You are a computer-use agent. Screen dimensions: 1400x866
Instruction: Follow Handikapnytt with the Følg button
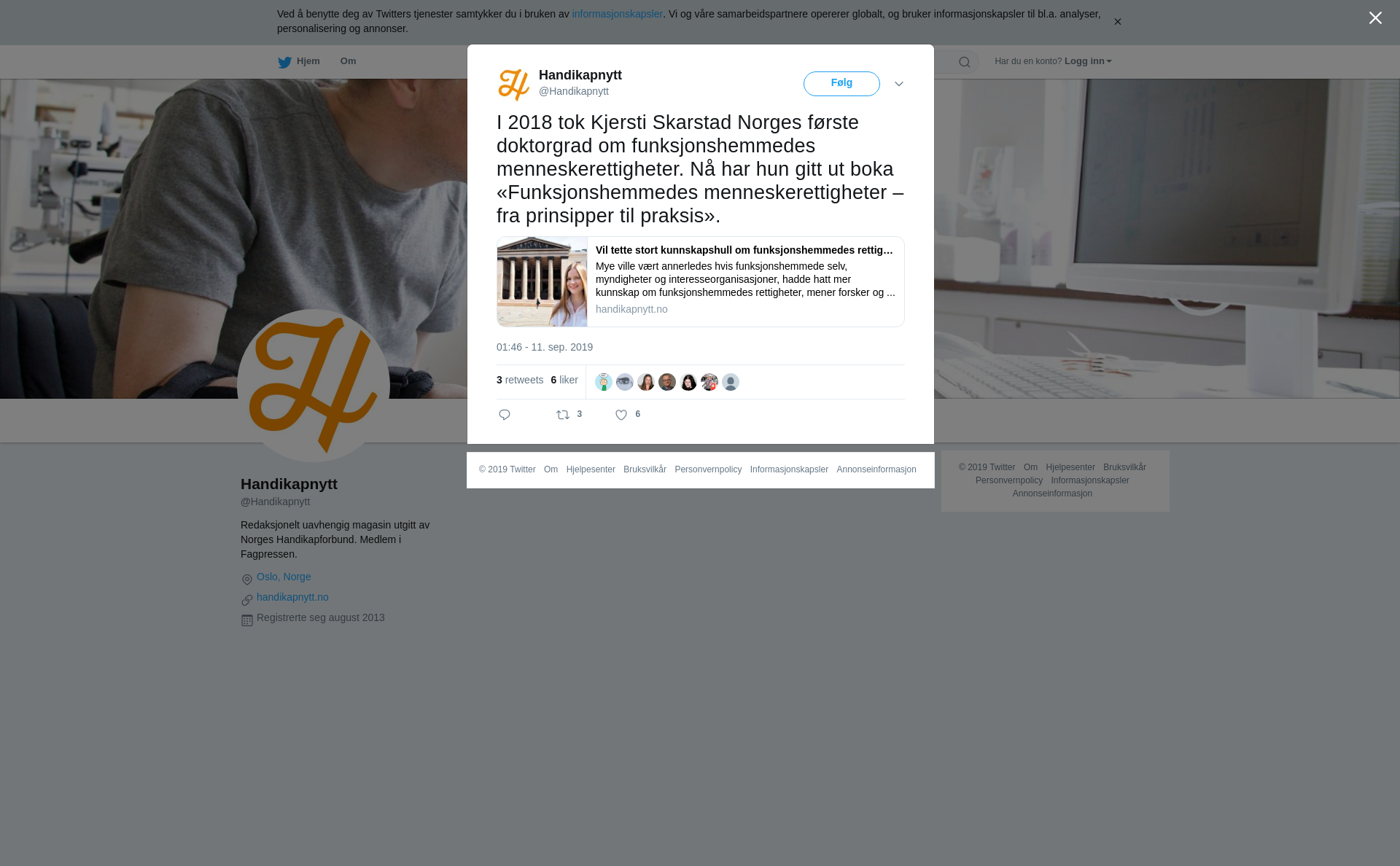tap(841, 84)
